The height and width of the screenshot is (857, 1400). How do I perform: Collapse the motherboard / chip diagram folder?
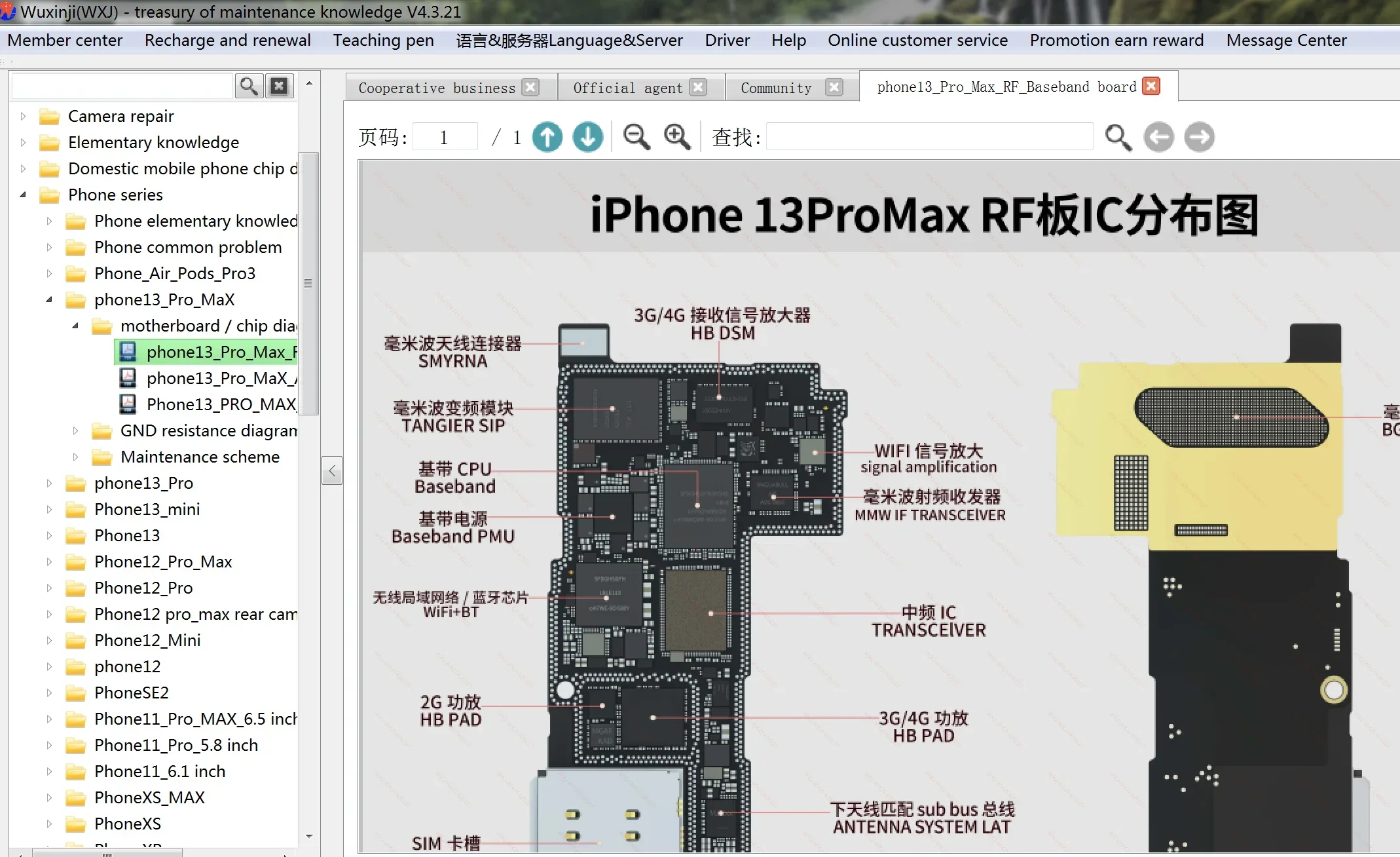point(75,326)
